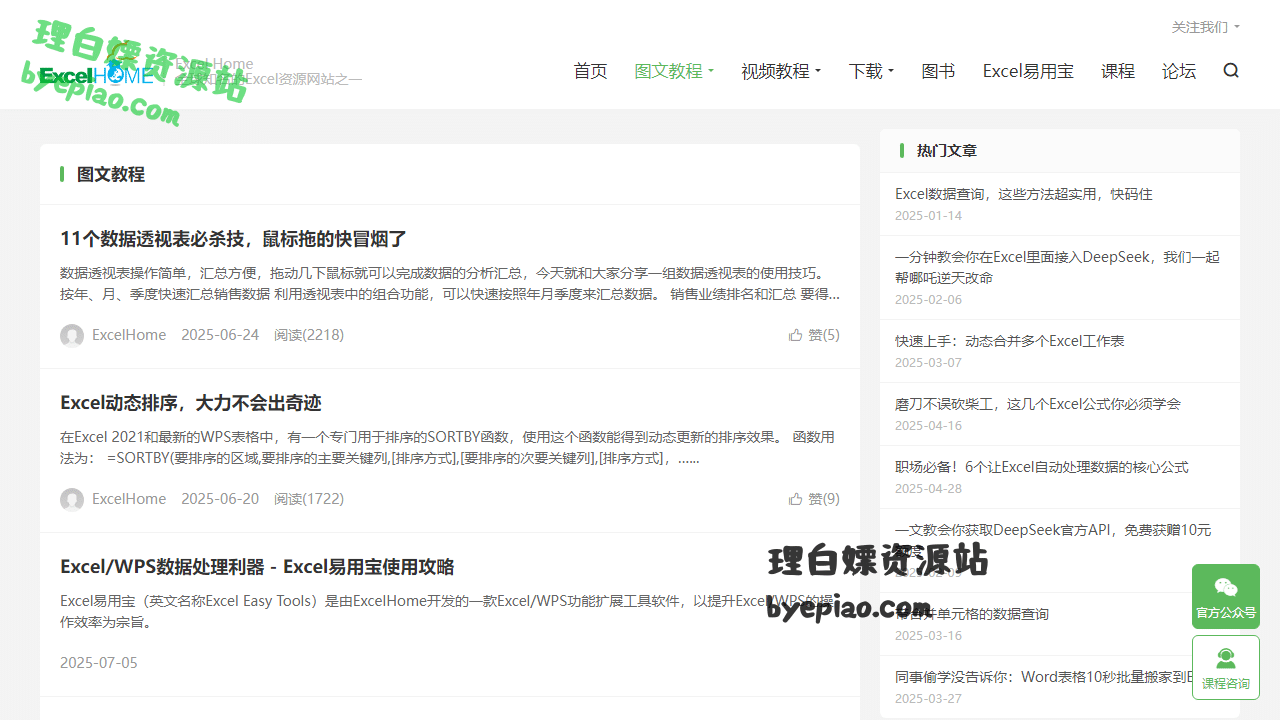
Task: Open hot article 一文教会你获取DeepSeek官方API
Action: point(1053,540)
